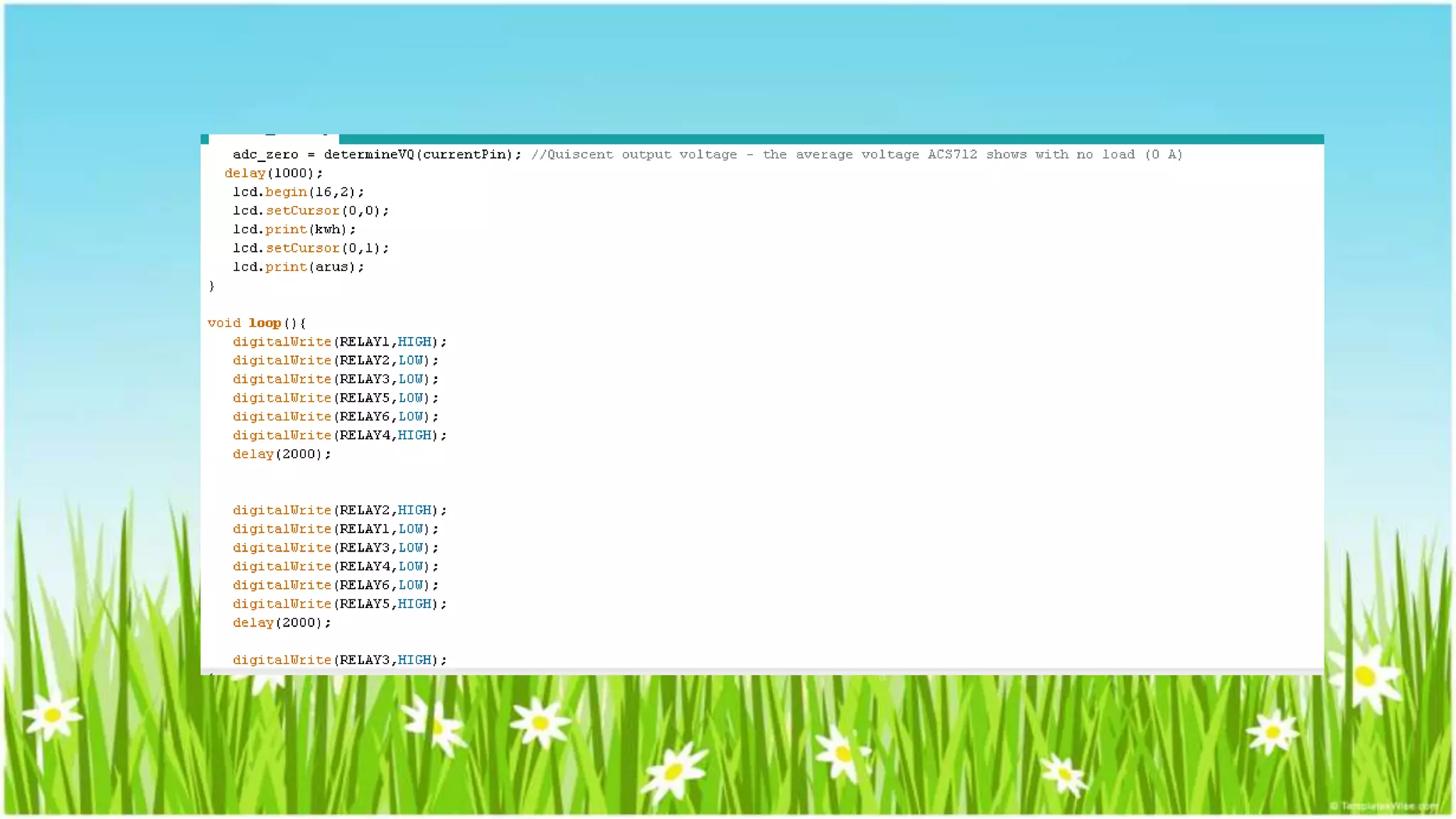This screenshot has width=1456, height=819.
Task: Click digitalWrite(RELAY2,LOW) line
Action: [336, 361]
